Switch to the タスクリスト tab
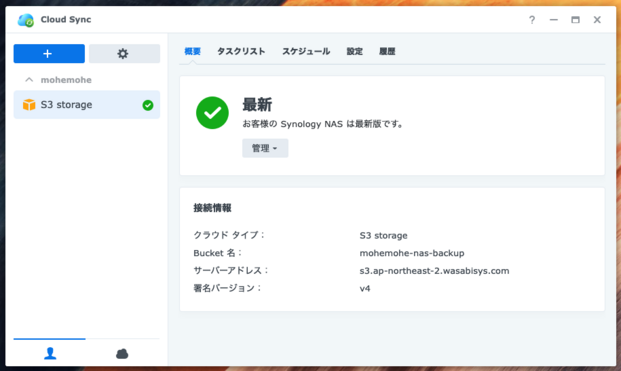This screenshot has width=621, height=371. click(241, 51)
